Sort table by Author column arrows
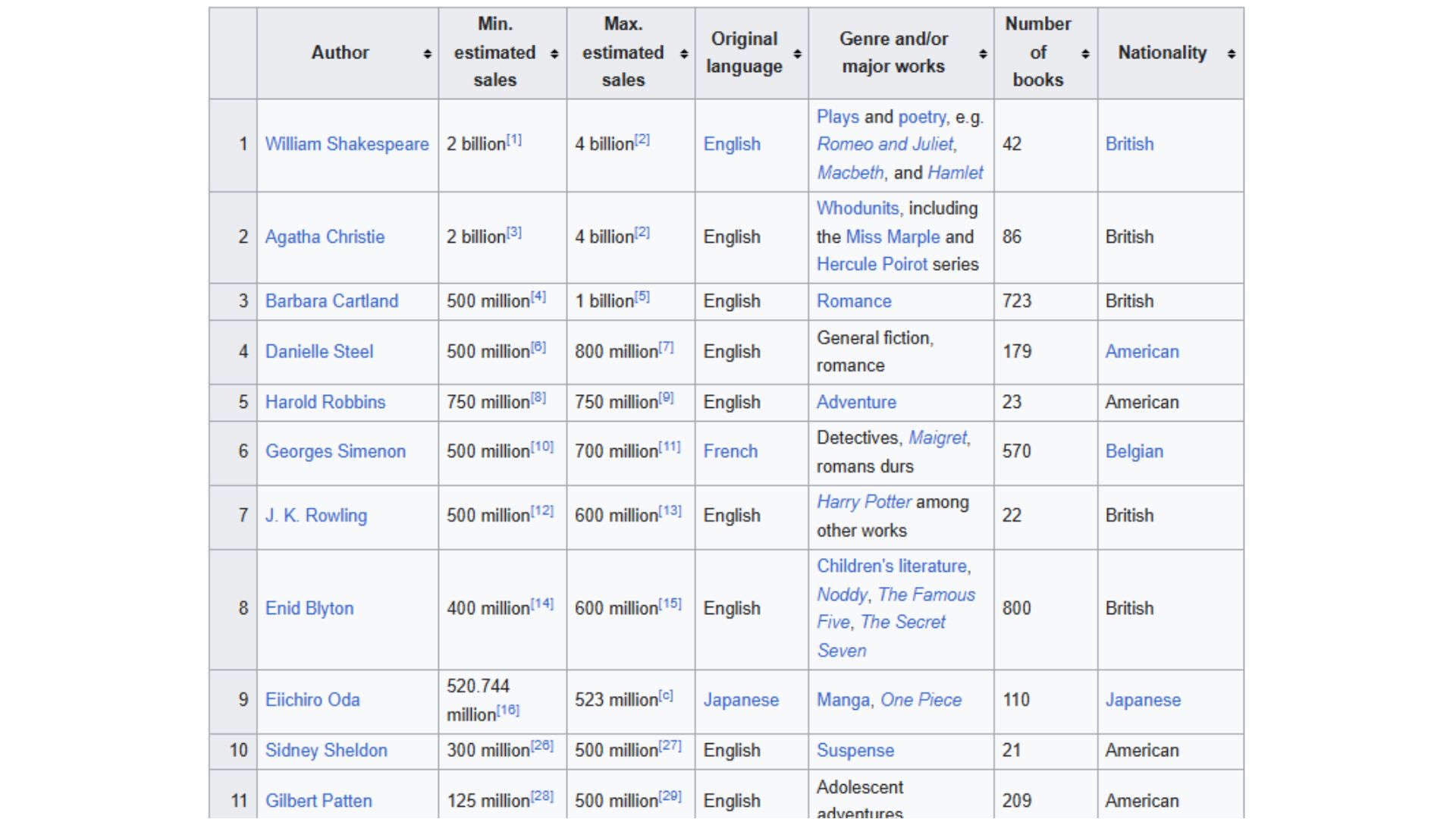 [x=428, y=54]
